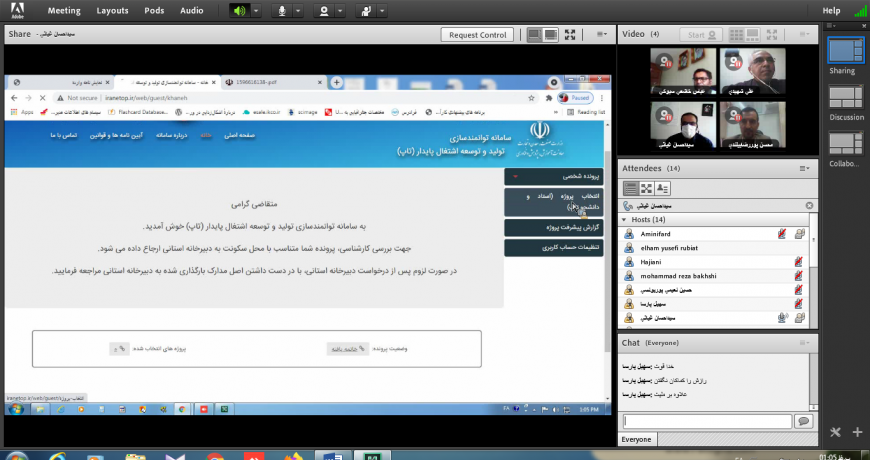Viewport: 870px width, 460px height.
Task: Click paused icon on bottom-right video feed
Action: [x=736, y=115]
